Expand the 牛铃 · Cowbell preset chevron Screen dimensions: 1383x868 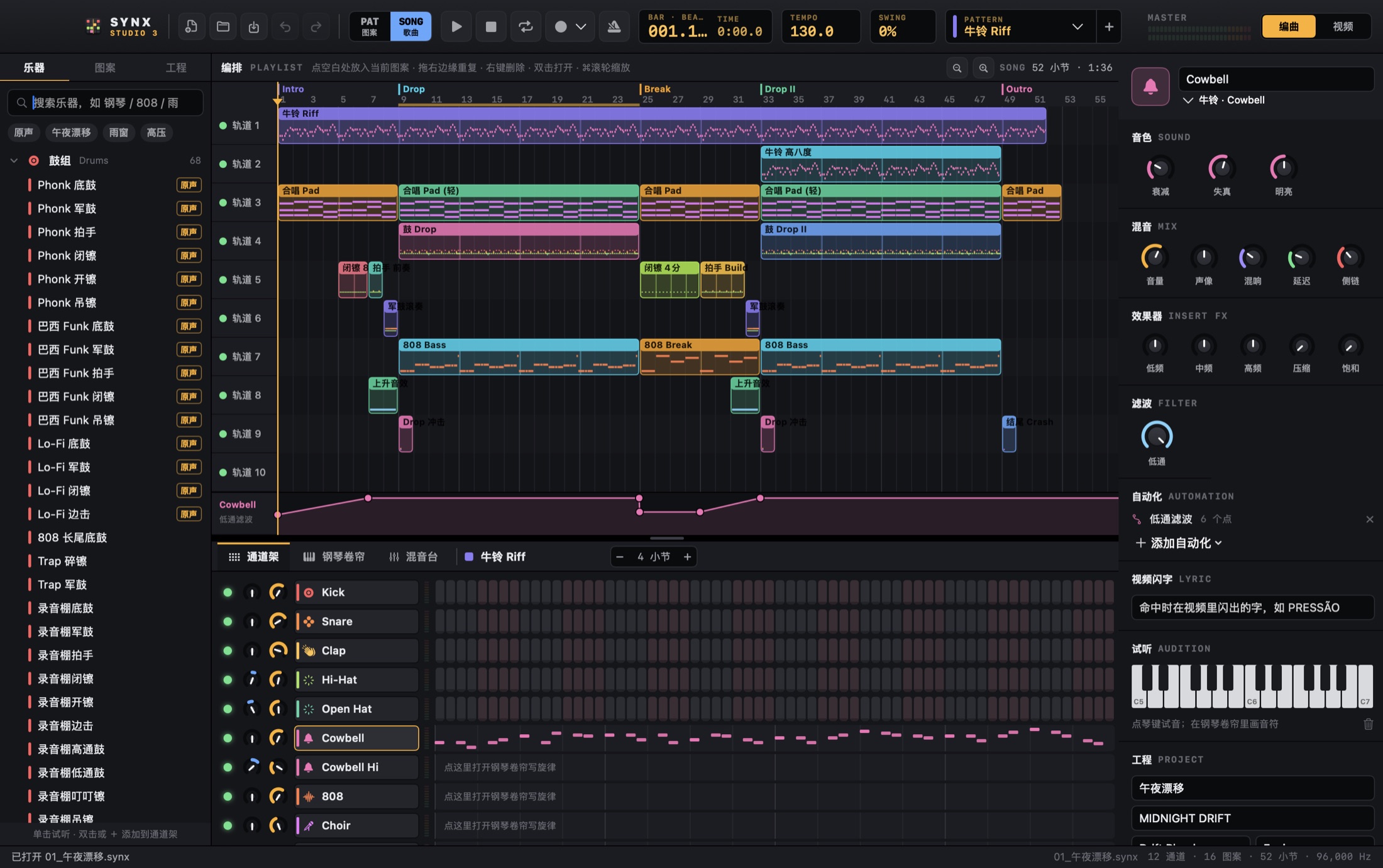(x=1187, y=101)
